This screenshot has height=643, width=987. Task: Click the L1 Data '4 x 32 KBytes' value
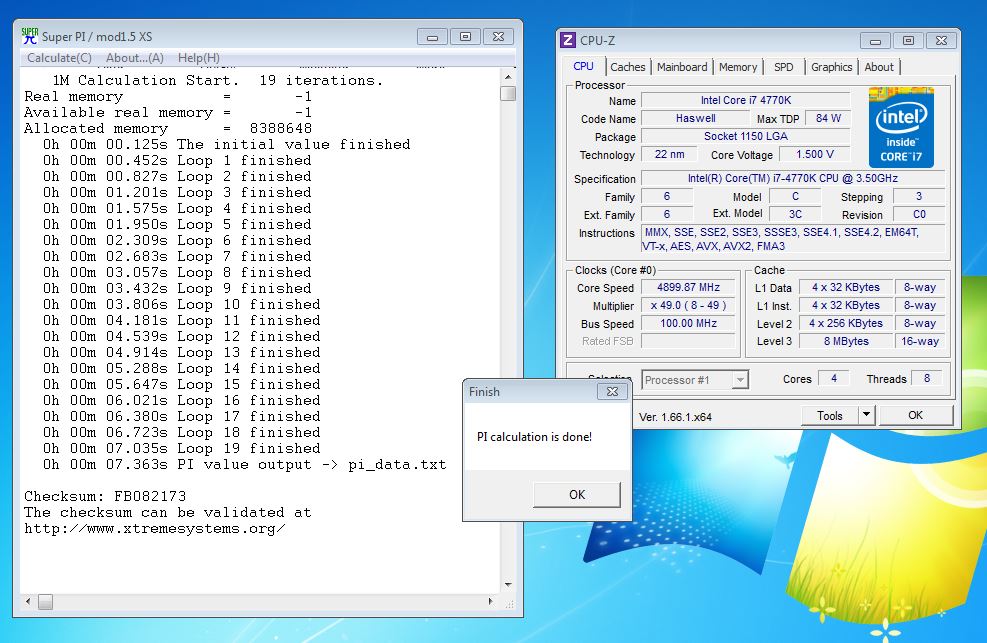(x=845, y=288)
